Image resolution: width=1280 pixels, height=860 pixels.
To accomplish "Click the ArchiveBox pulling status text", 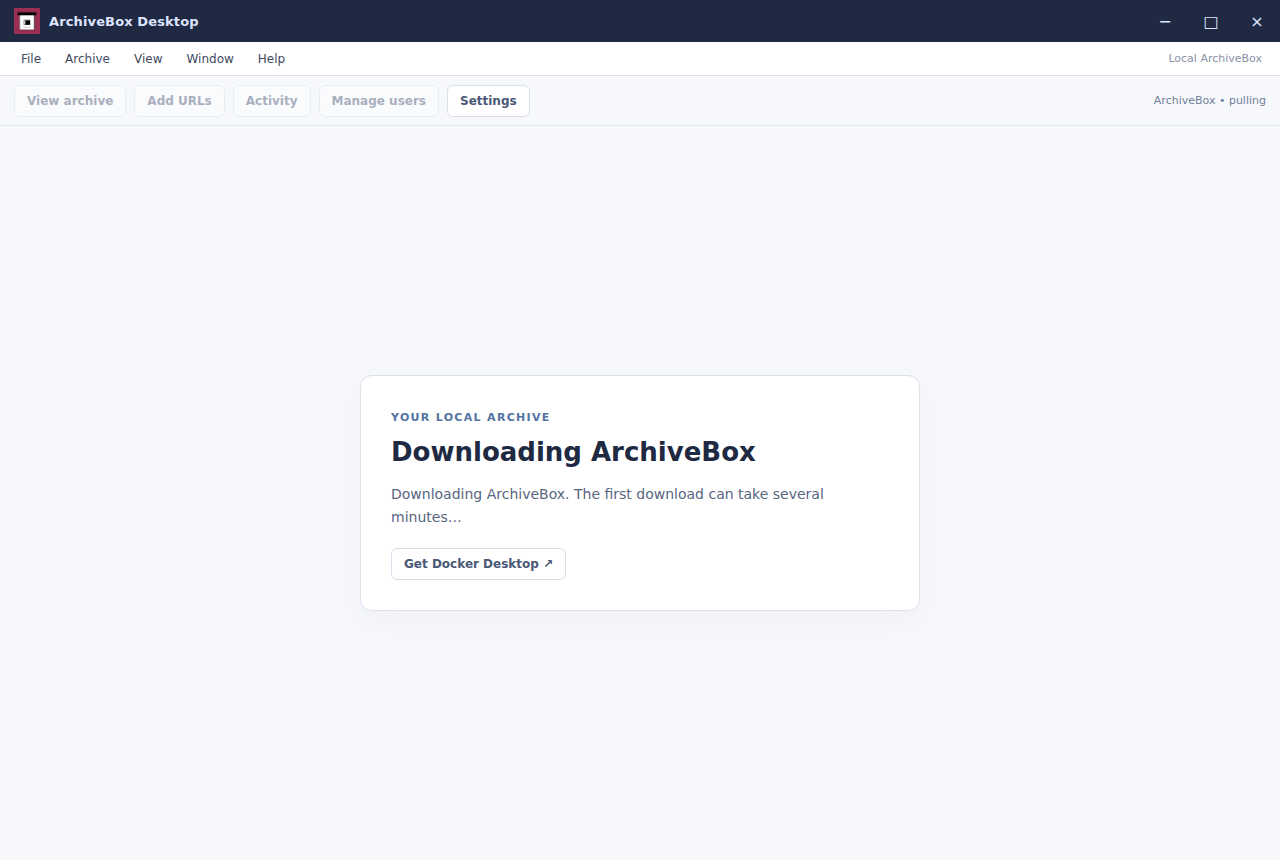I will (1209, 101).
